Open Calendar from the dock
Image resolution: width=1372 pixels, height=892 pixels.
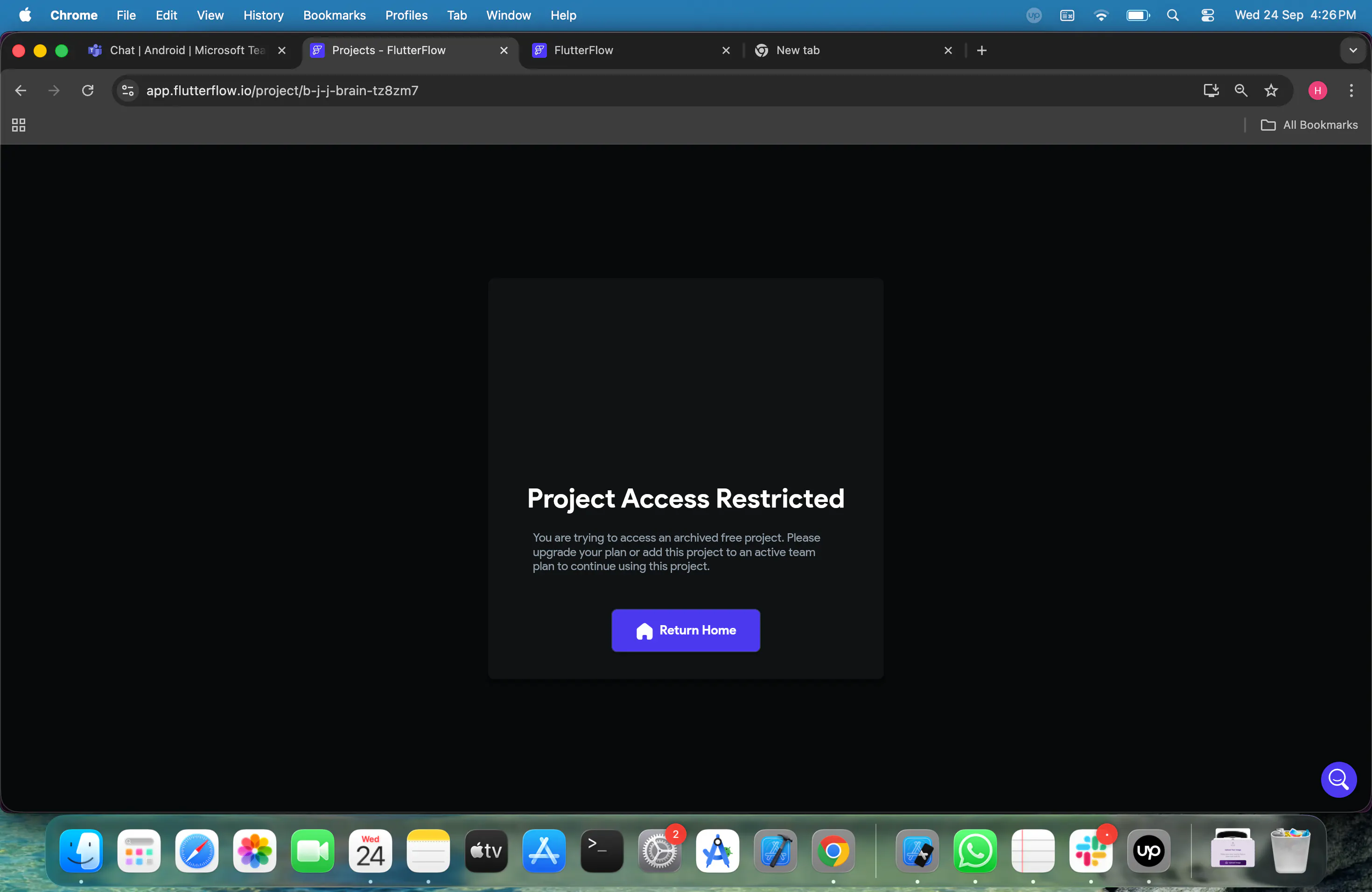pyautogui.click(x=370, y=850)
